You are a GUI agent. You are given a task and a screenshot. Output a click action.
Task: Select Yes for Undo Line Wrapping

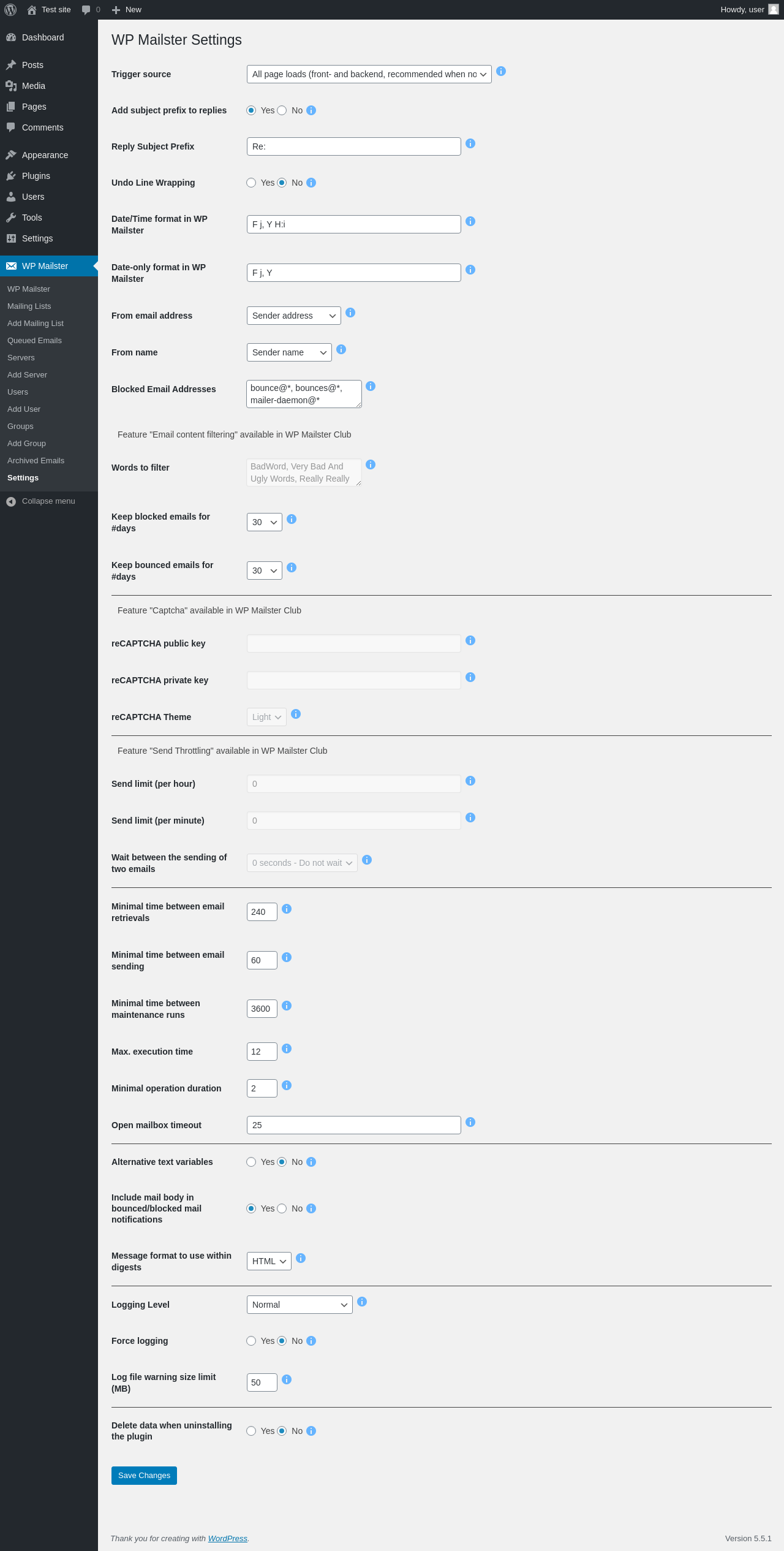tap(251, 183)
